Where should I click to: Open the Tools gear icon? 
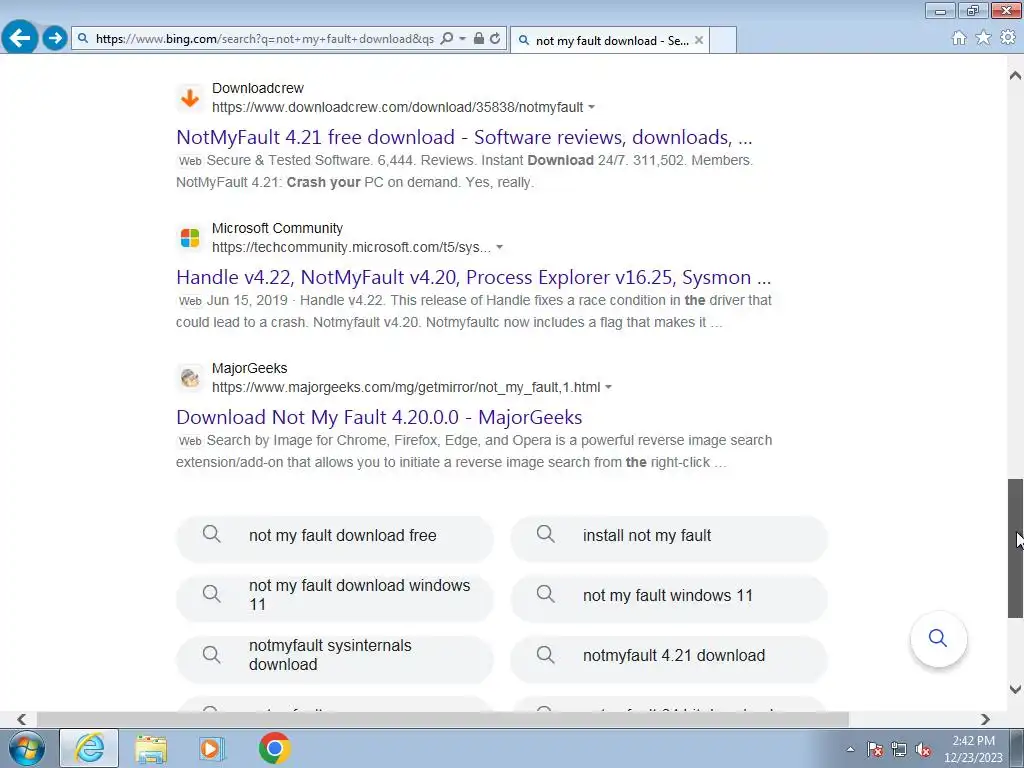[x=1008, y=38]
